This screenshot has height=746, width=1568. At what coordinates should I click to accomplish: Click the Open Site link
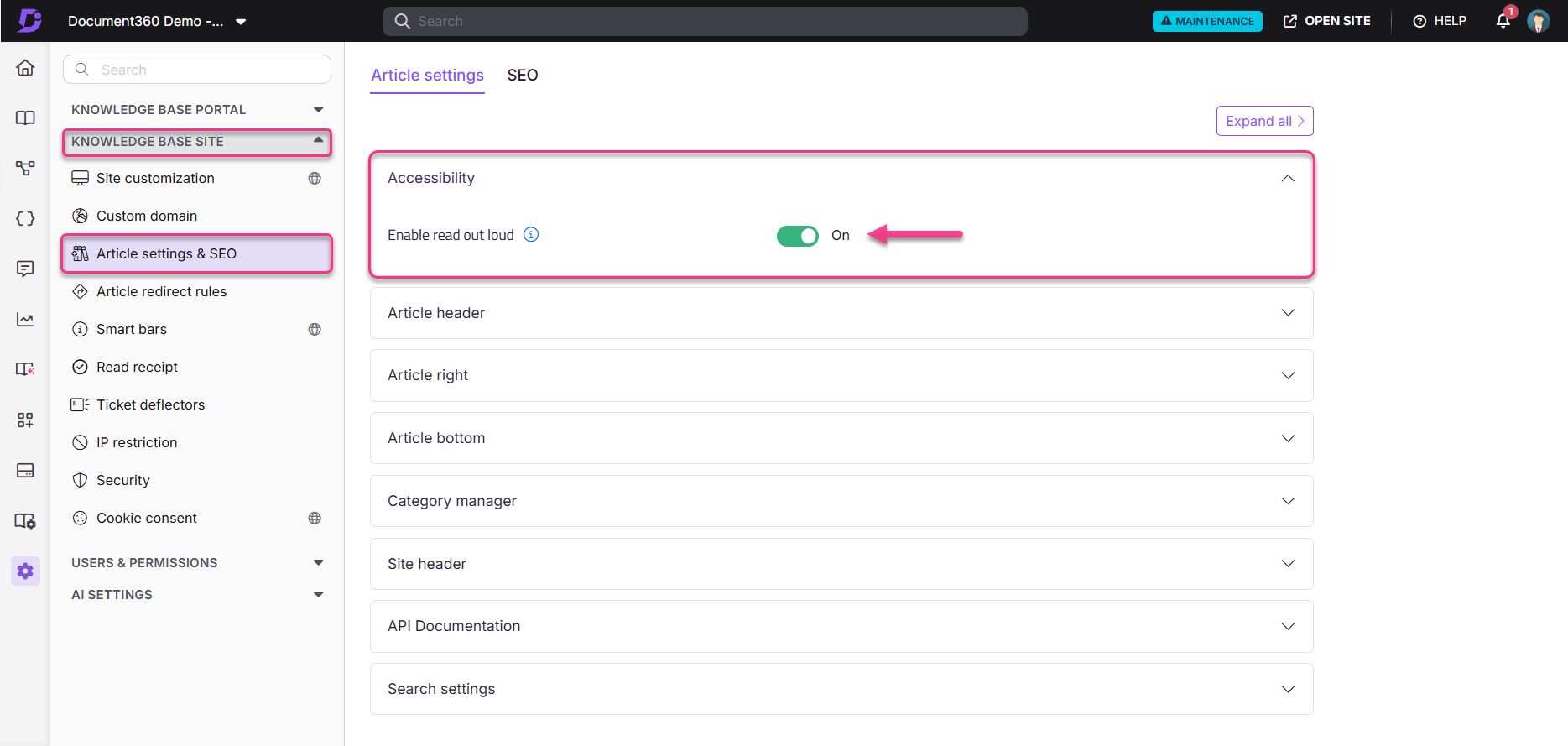coord(1327,21)
